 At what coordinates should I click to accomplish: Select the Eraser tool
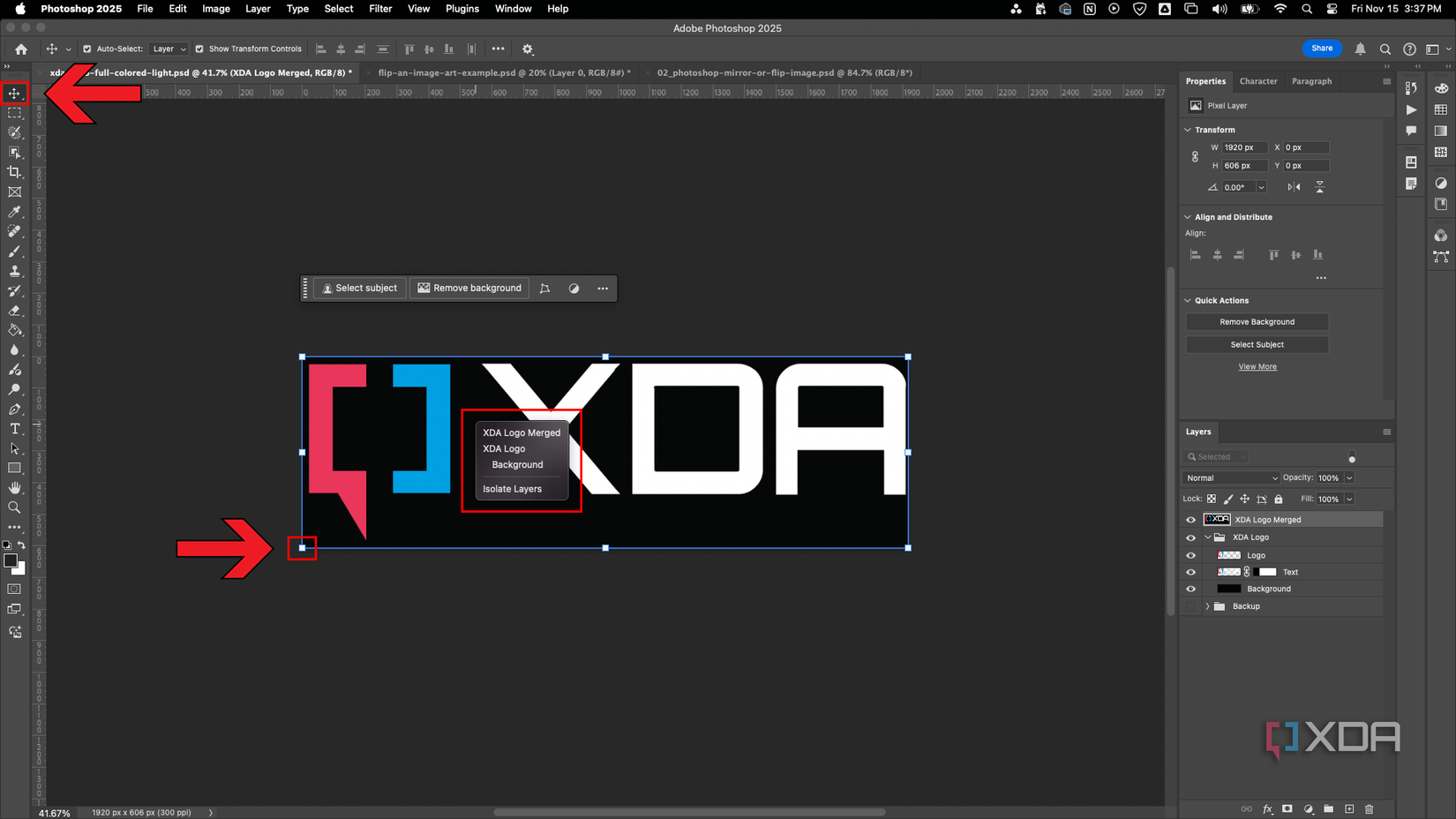pos(14,311)
